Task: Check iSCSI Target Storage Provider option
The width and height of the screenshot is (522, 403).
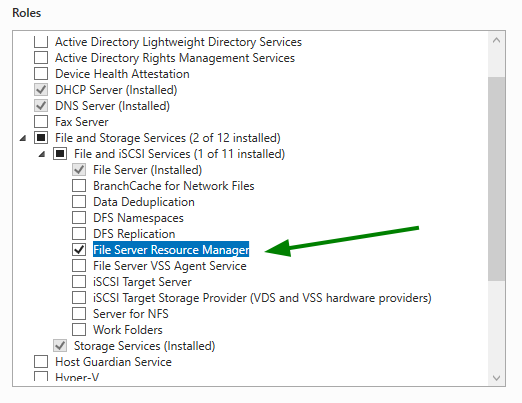Action: coord(79,298)
